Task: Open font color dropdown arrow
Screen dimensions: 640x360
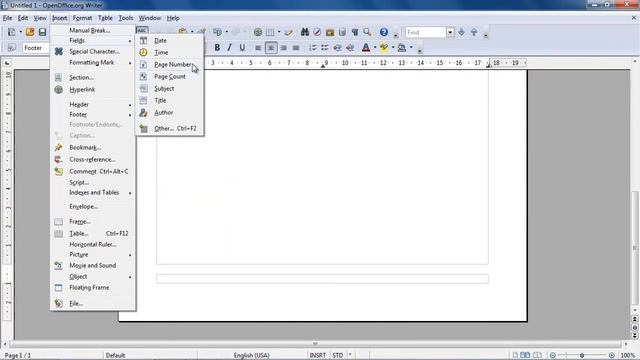Action: 375,48
